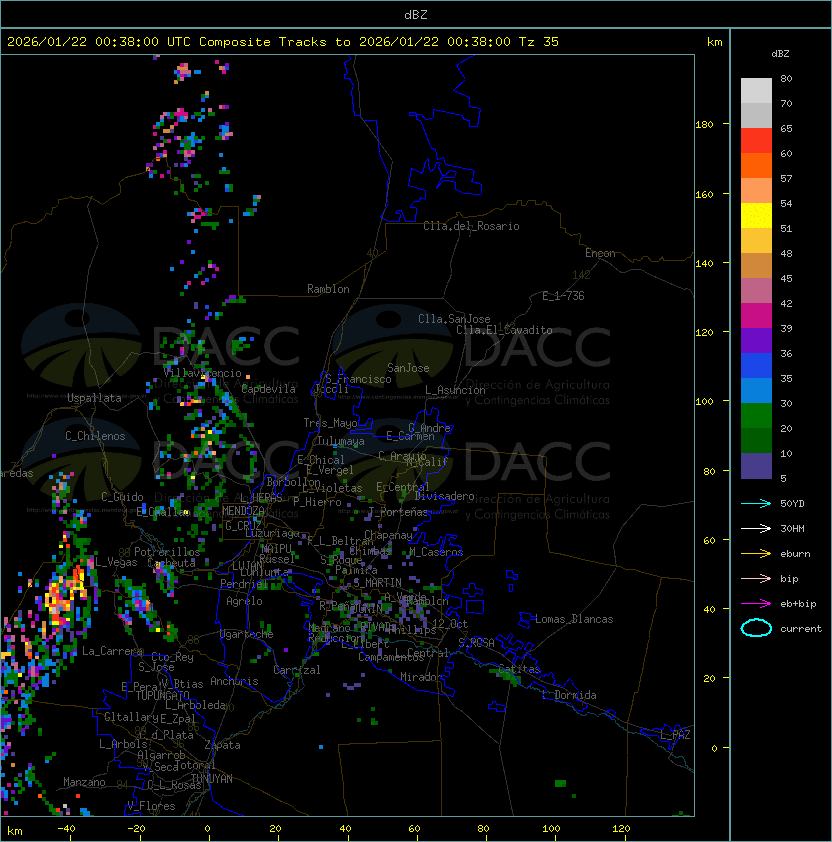Click the Zapata map label

(222, 745)
